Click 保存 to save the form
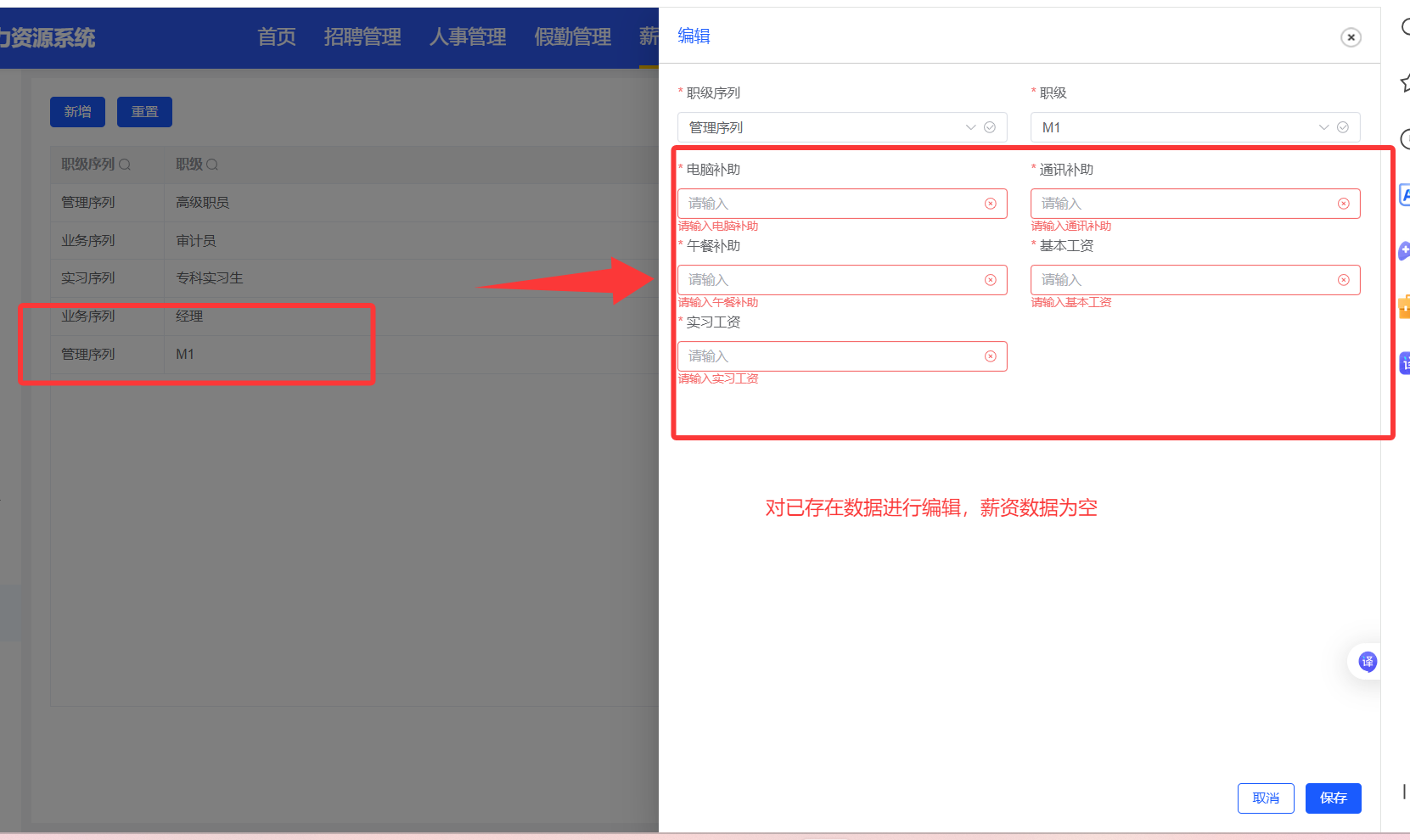This screenshot has width=1410, height=840. point(1334,798)
